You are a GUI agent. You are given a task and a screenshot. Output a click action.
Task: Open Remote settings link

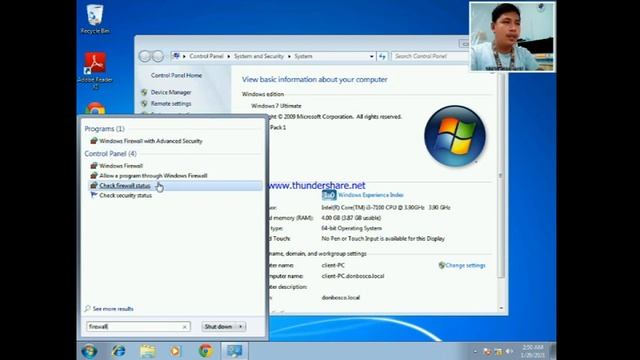coord(171,104)
